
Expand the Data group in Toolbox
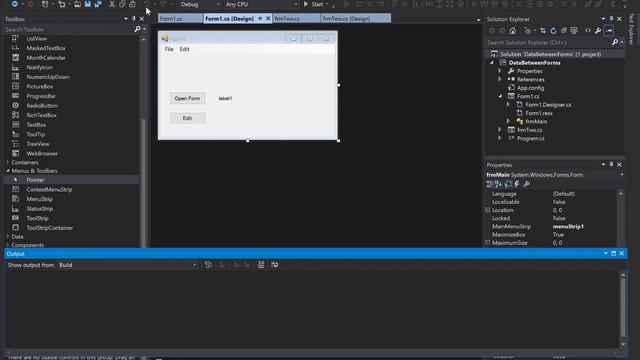(x=8, y=237)
